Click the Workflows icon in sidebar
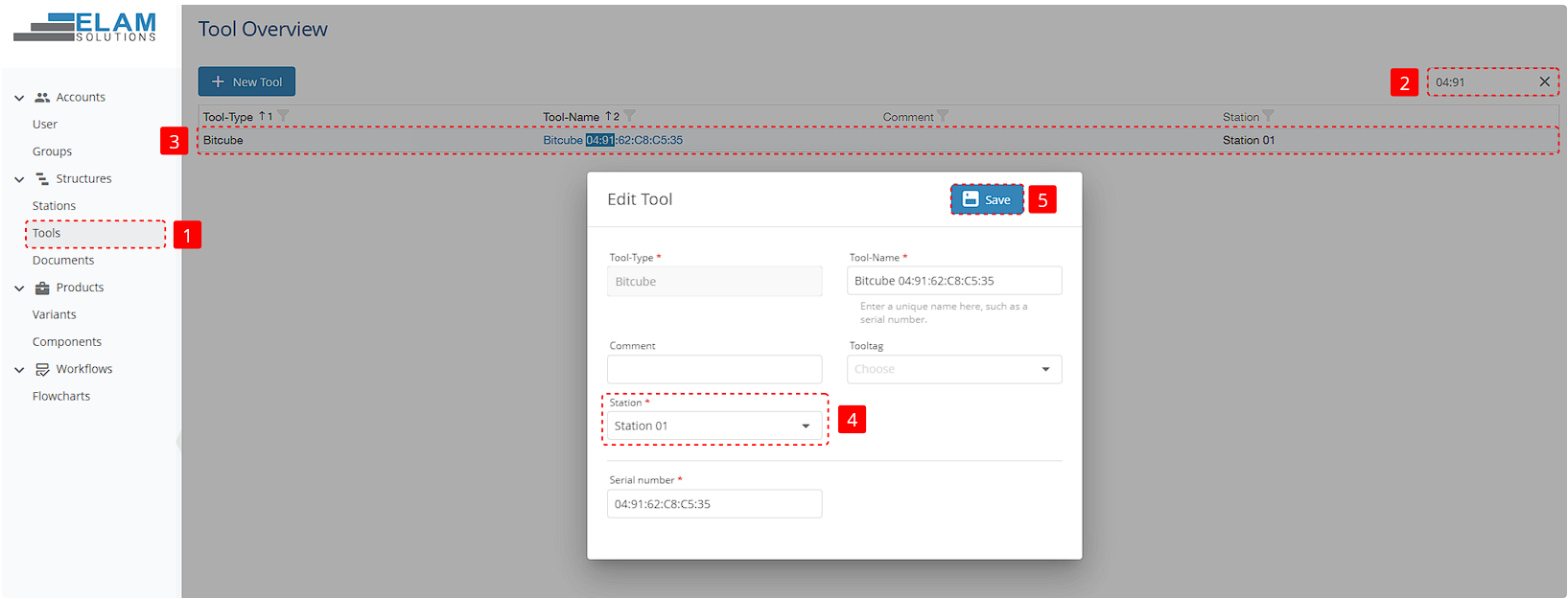 point(42,369)
